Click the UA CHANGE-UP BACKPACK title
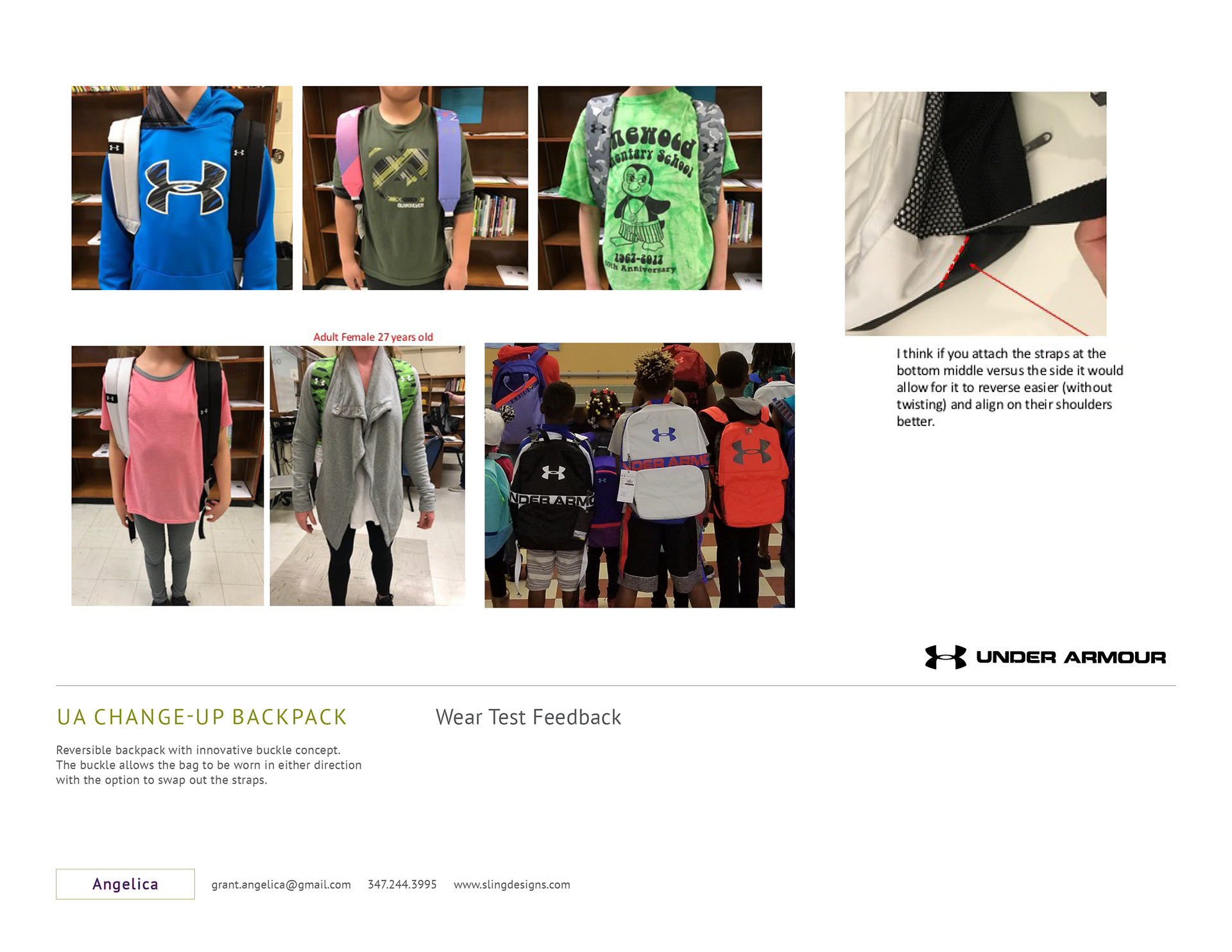1232x952 pixels. click(x=201, y=717)
